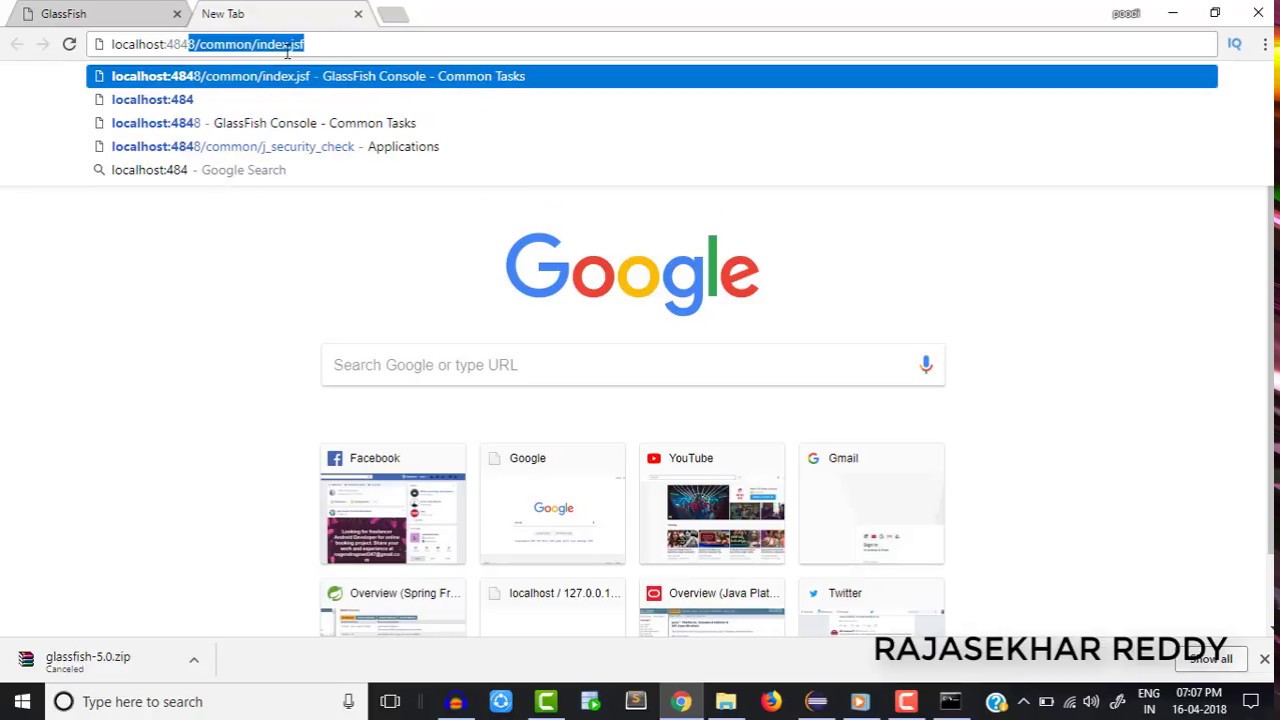The height and width of the screenshot is (720, 1280).
Task: Open Eclipse from the taskbar
Action: 816,702
